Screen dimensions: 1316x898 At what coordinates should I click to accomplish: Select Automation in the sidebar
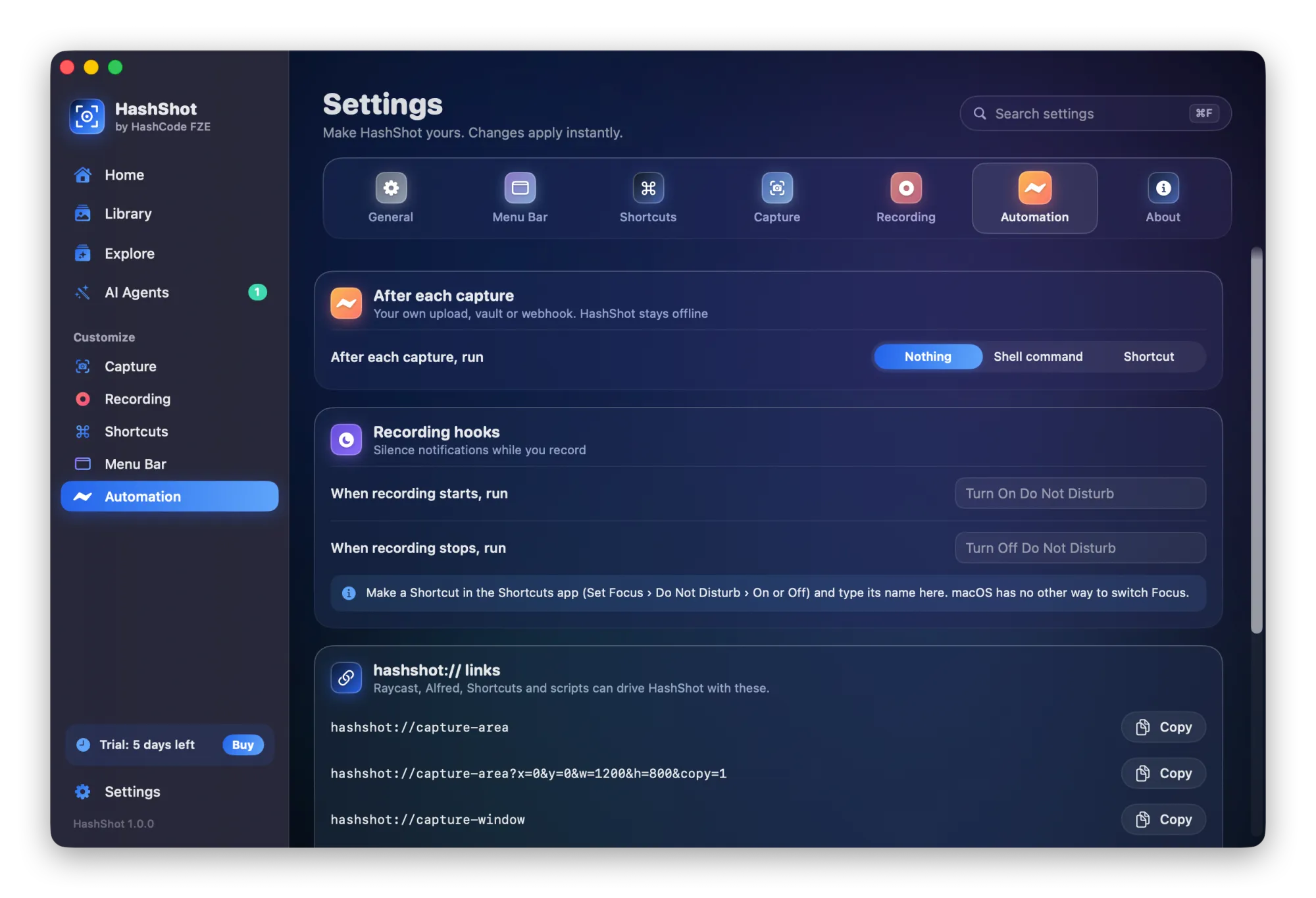[x=169, y=497]
